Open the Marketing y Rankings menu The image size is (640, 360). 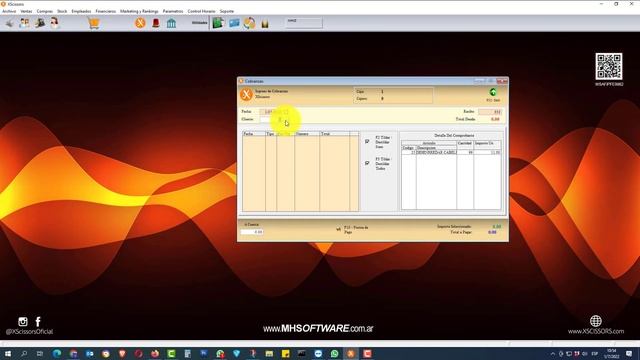(139, 11)
